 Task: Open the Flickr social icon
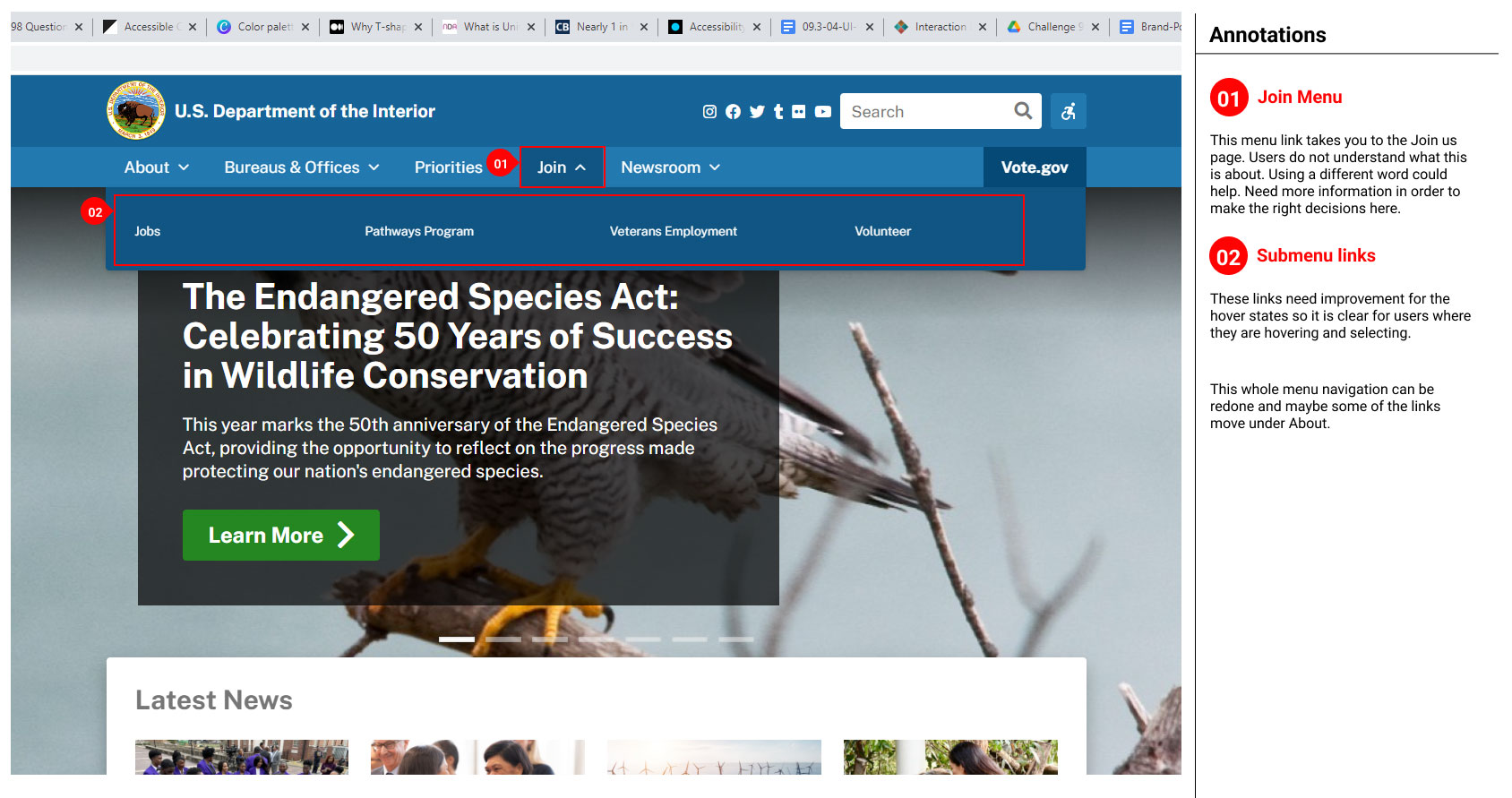pyautogui.click(x=798, y=112)
